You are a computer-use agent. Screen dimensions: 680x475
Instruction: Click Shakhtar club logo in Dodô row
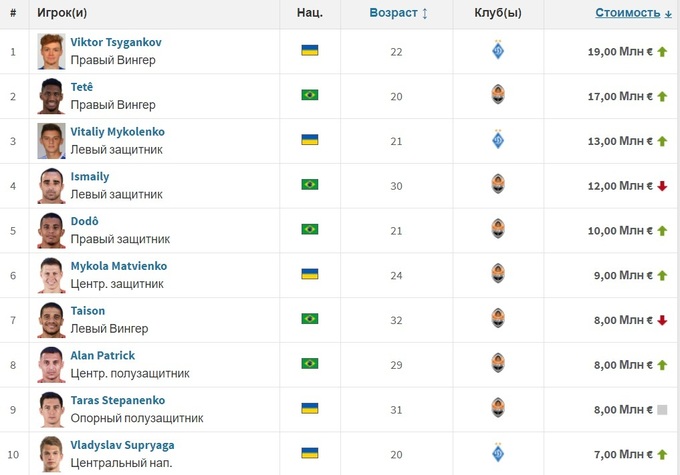click(x=498, y=230)
